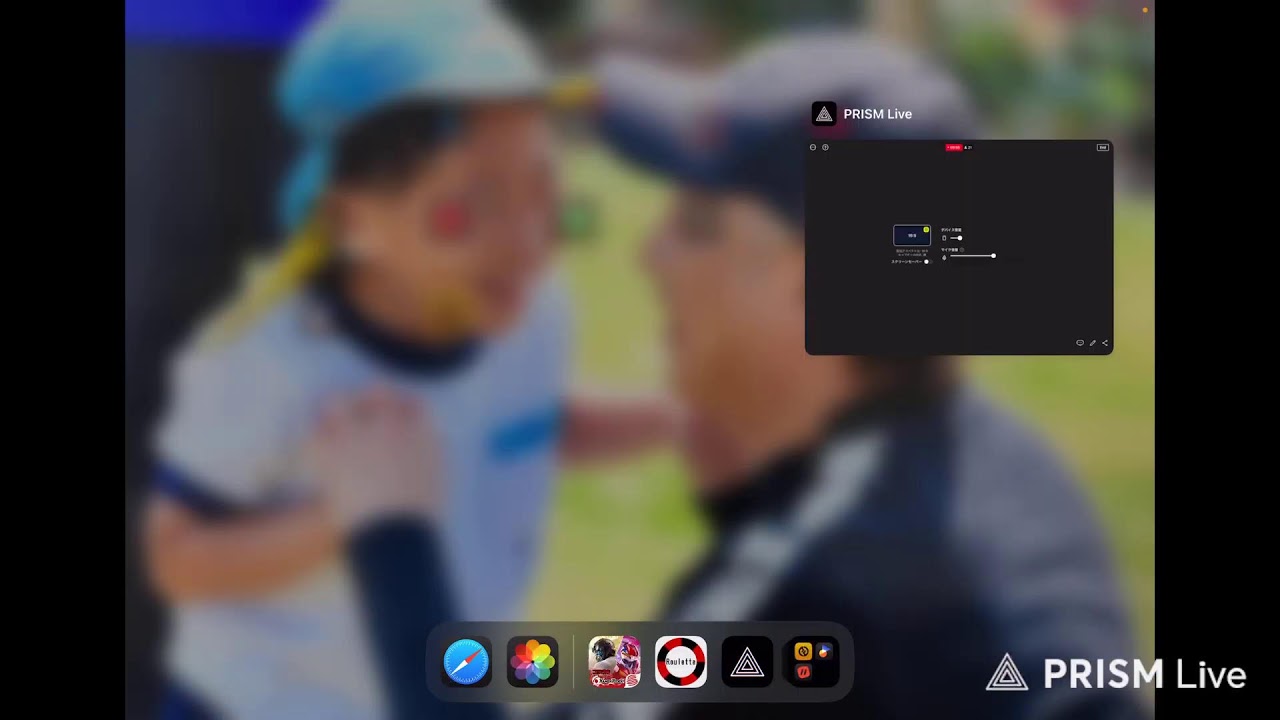Click the round icon left of info icon
Image resolution: width=1280 pixels, height=720 pixels.
pyautogui.click(x=813, y=147)
